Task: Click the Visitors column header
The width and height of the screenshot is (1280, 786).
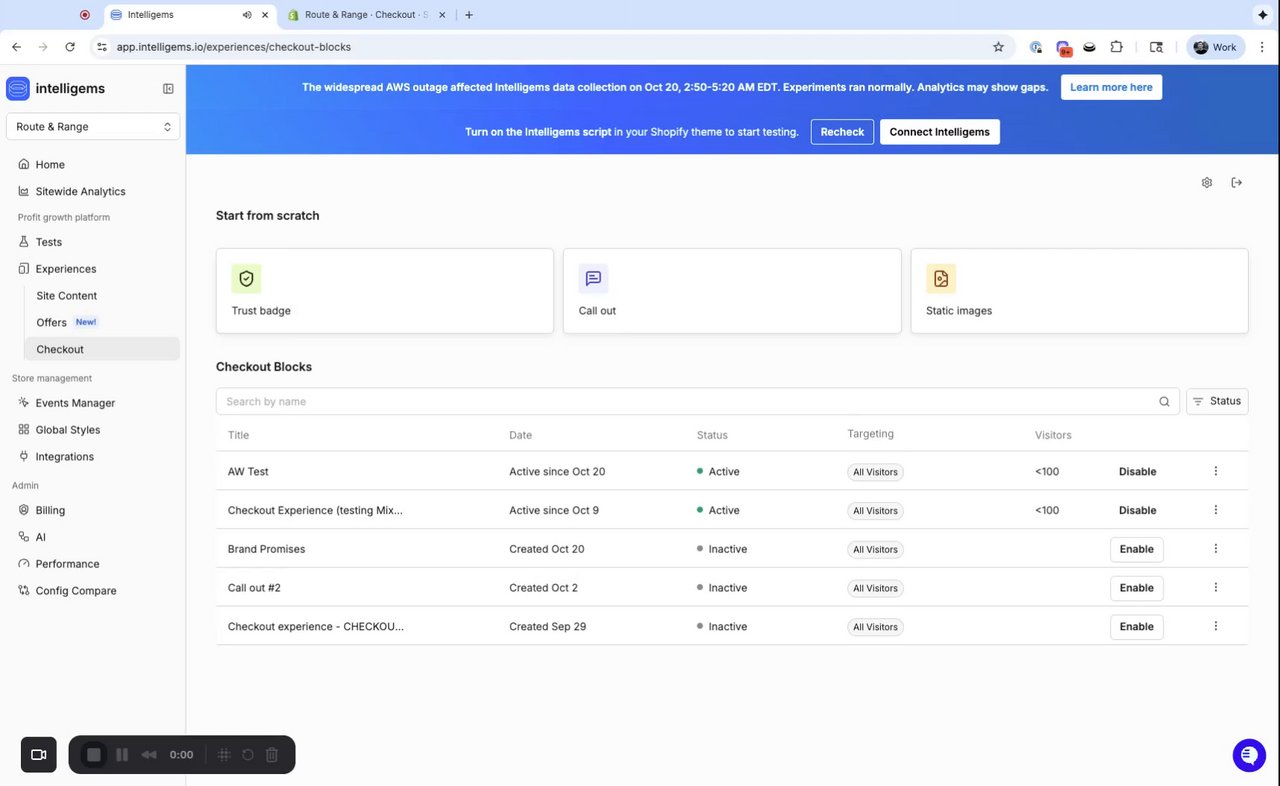Action: (x=1053, y=435)
